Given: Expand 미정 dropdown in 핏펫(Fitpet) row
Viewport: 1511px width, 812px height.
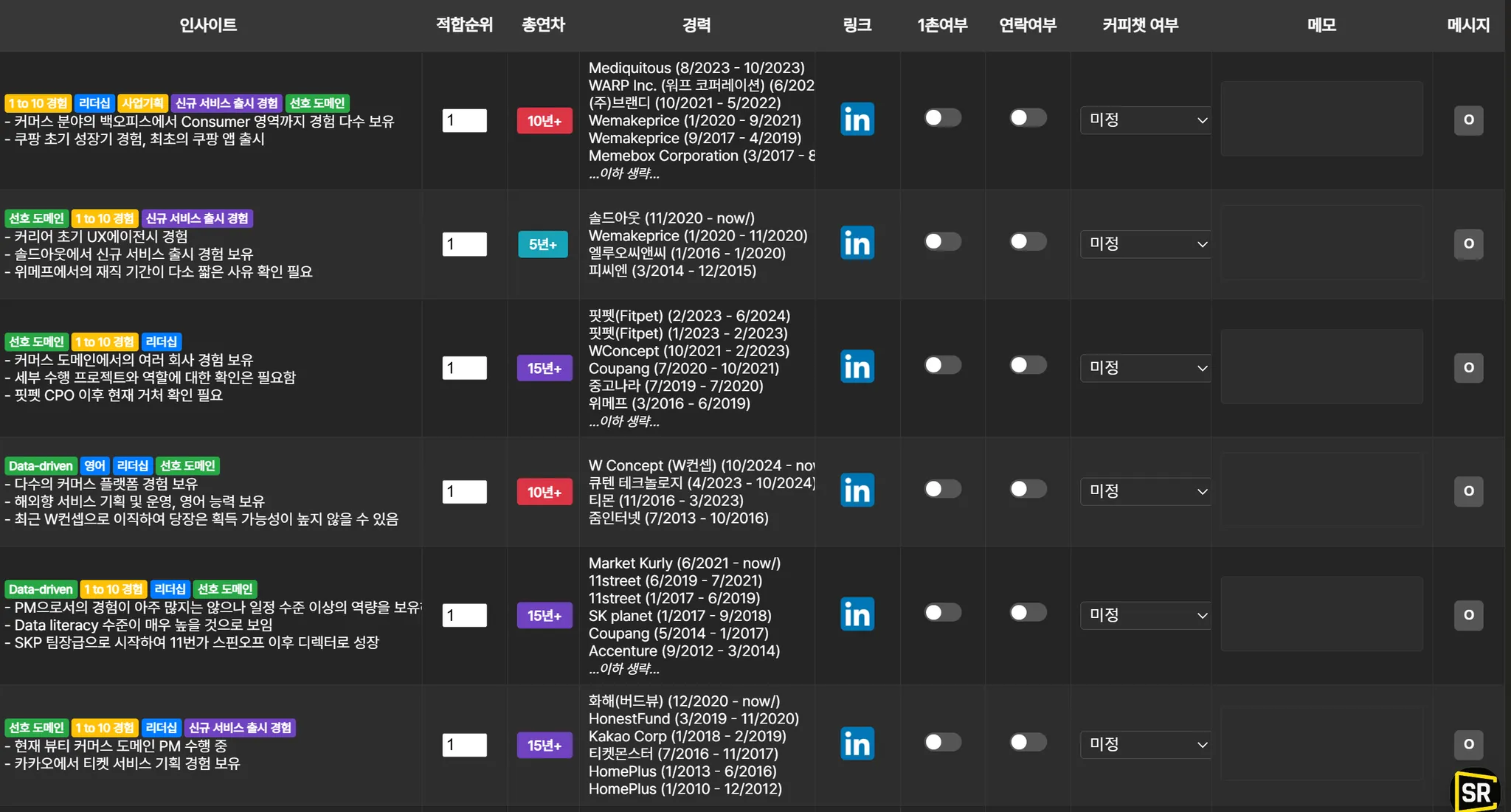Looking at the screenshot, I should (1146, 367).
